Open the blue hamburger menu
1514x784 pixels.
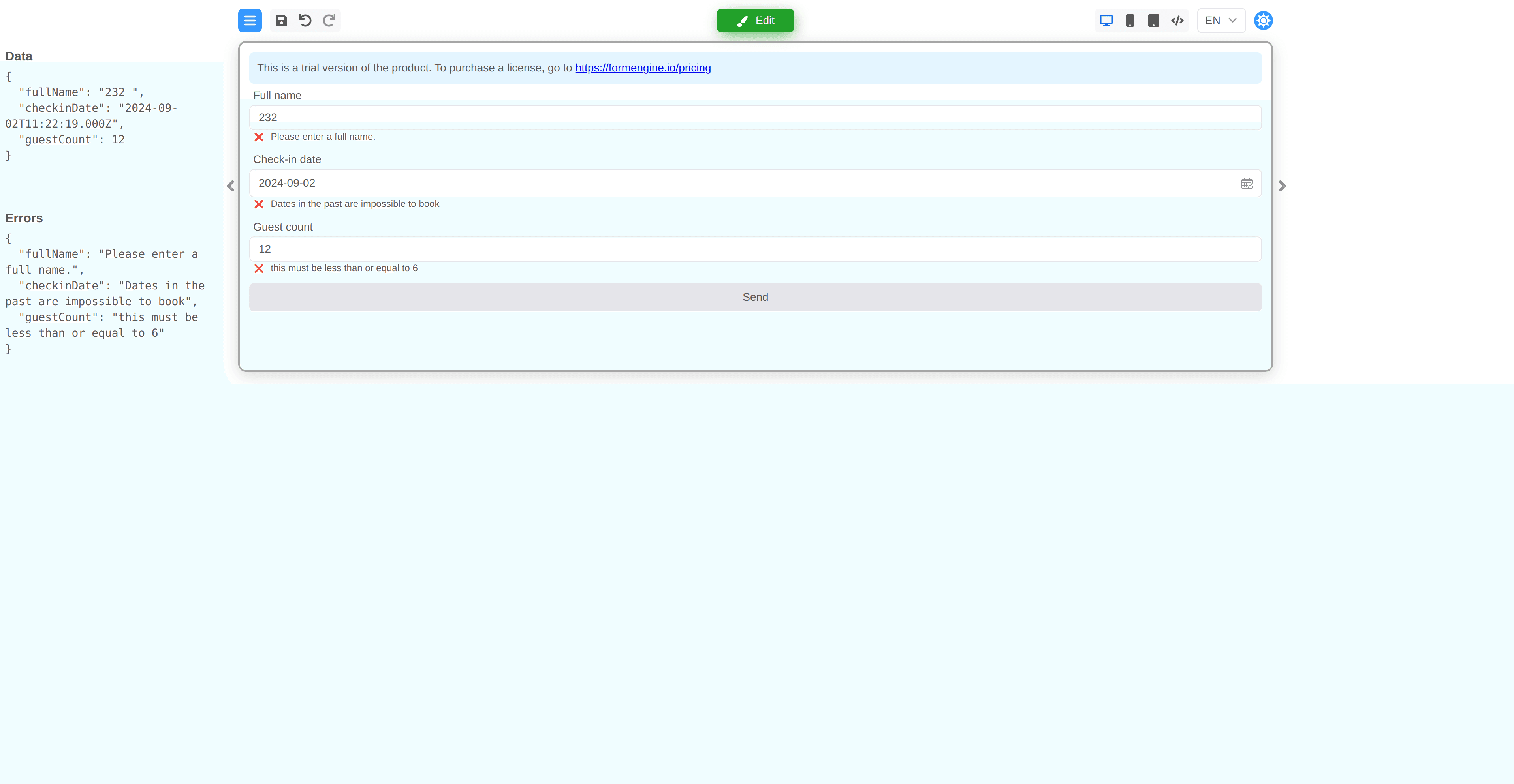(x=250, y=21)
